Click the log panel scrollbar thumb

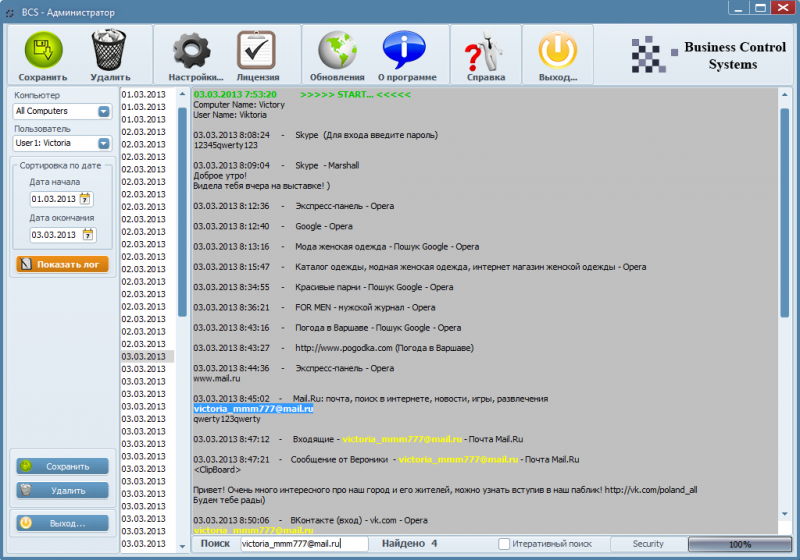pyautogui.click(x=785, y=213)
